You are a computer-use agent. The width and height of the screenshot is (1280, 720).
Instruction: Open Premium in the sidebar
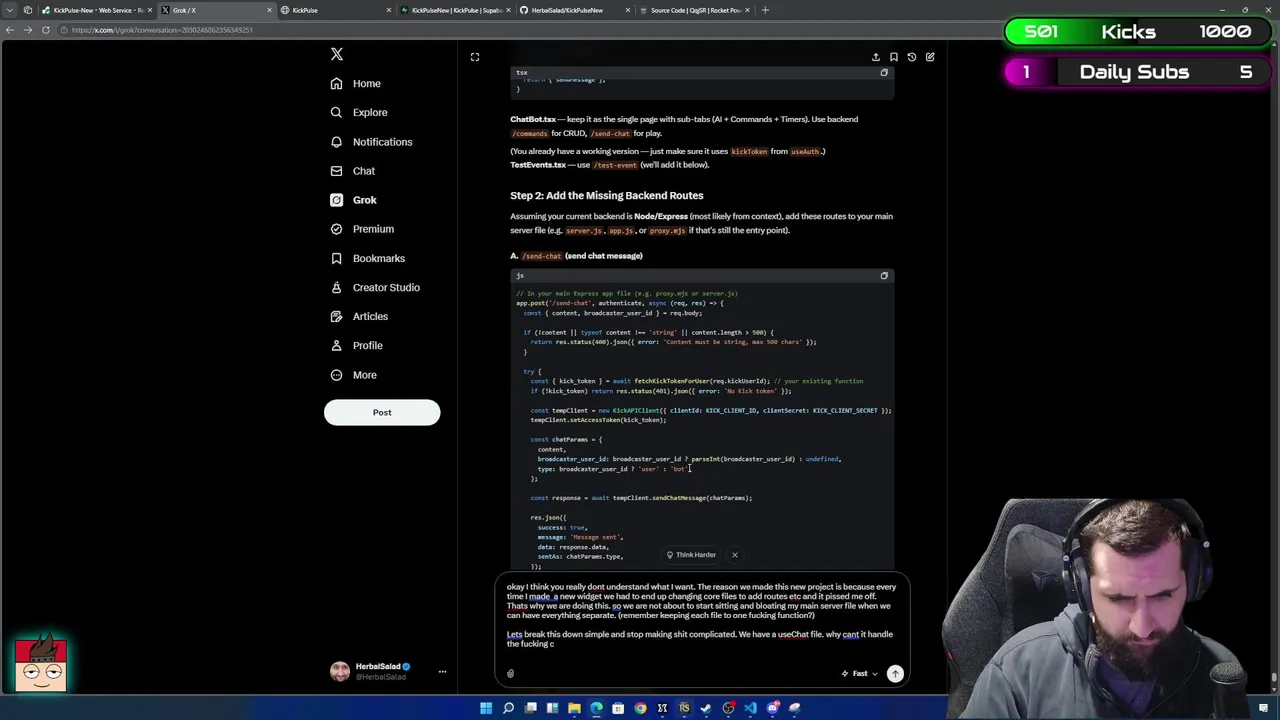362,229
